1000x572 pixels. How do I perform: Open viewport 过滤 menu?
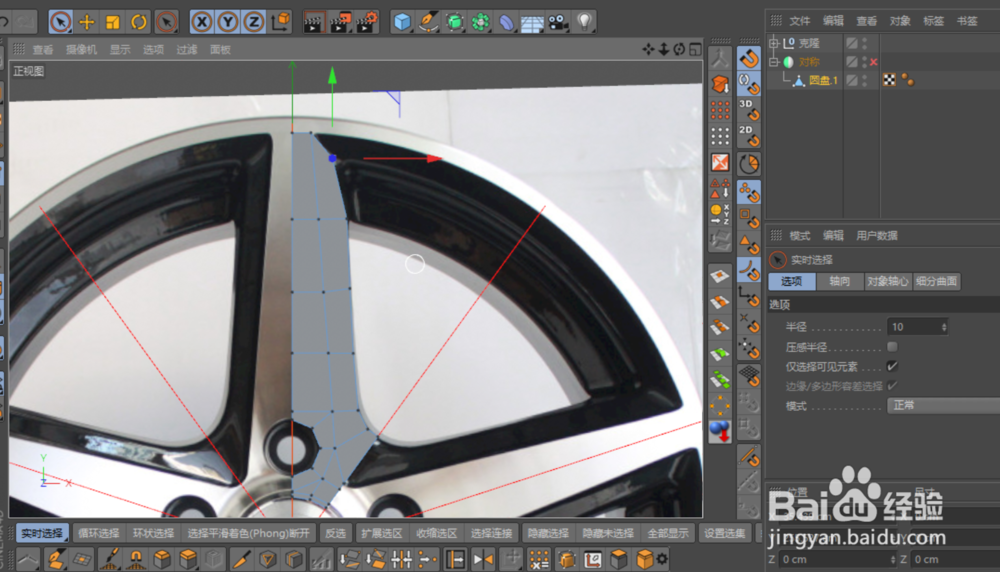point(187,49)
